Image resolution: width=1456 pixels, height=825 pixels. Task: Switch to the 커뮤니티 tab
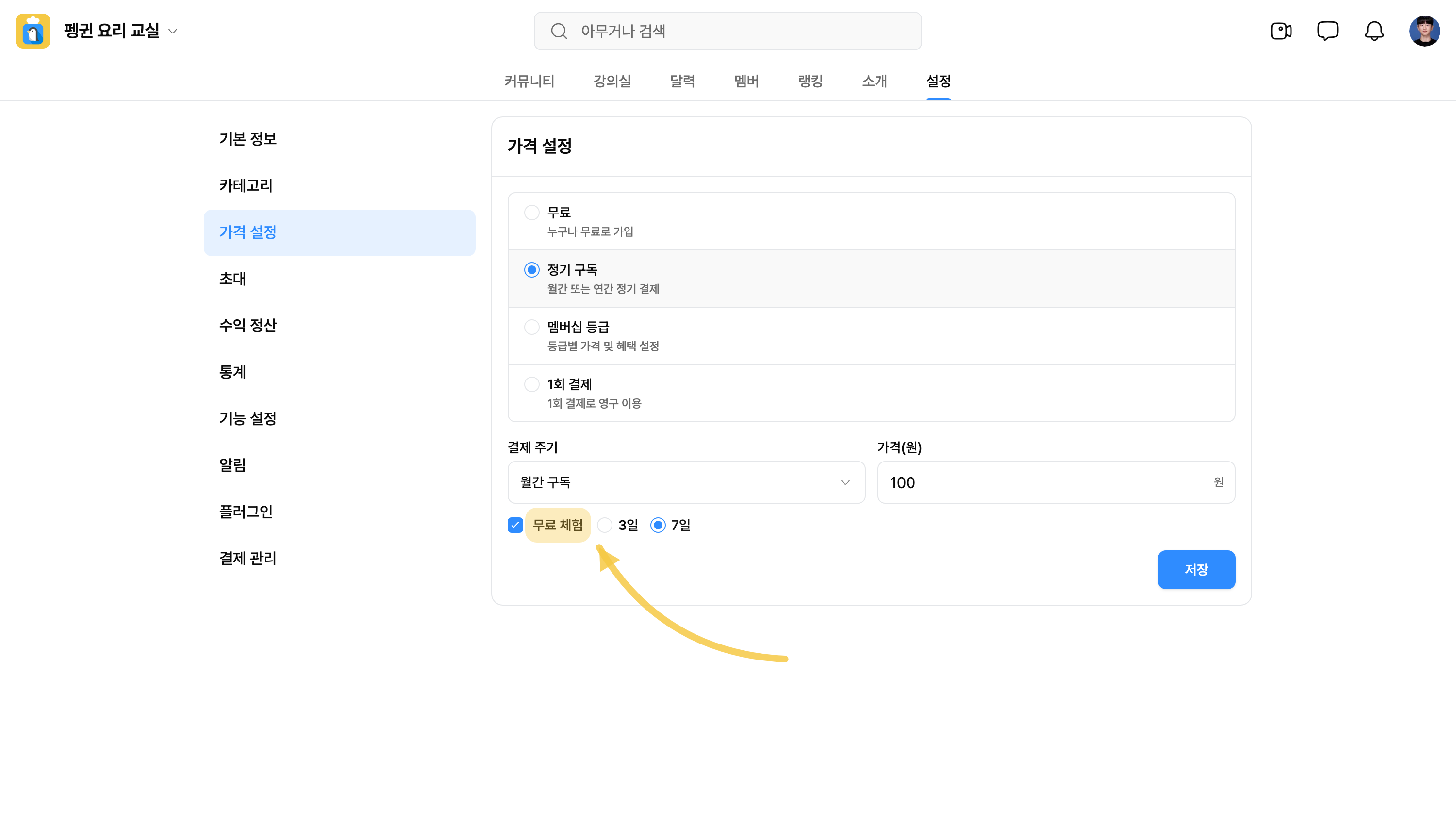pos(529,81)
